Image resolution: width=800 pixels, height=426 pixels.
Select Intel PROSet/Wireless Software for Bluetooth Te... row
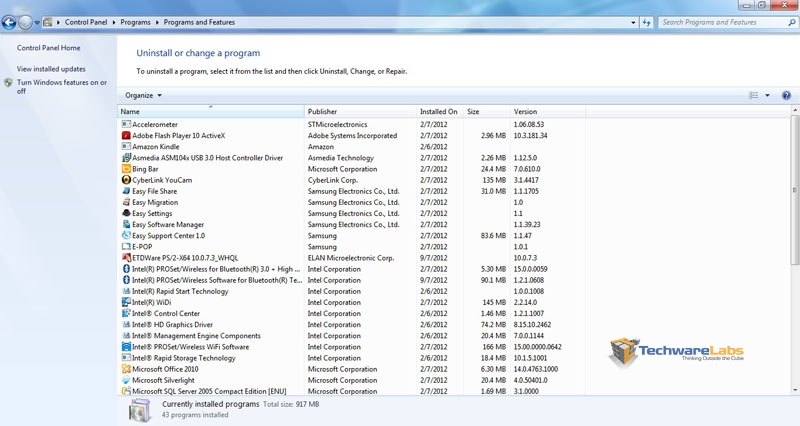pyautogui.click(x=352, y=280)
